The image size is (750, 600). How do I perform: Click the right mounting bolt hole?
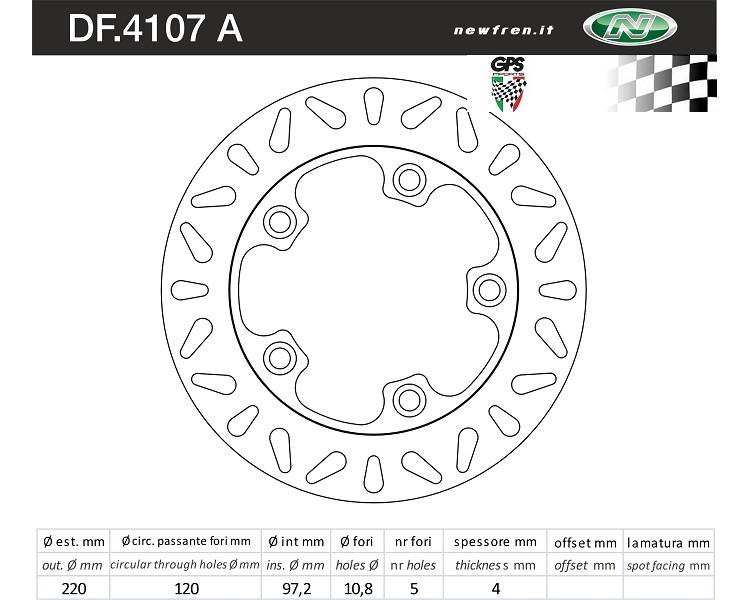(x=489, y=290)
